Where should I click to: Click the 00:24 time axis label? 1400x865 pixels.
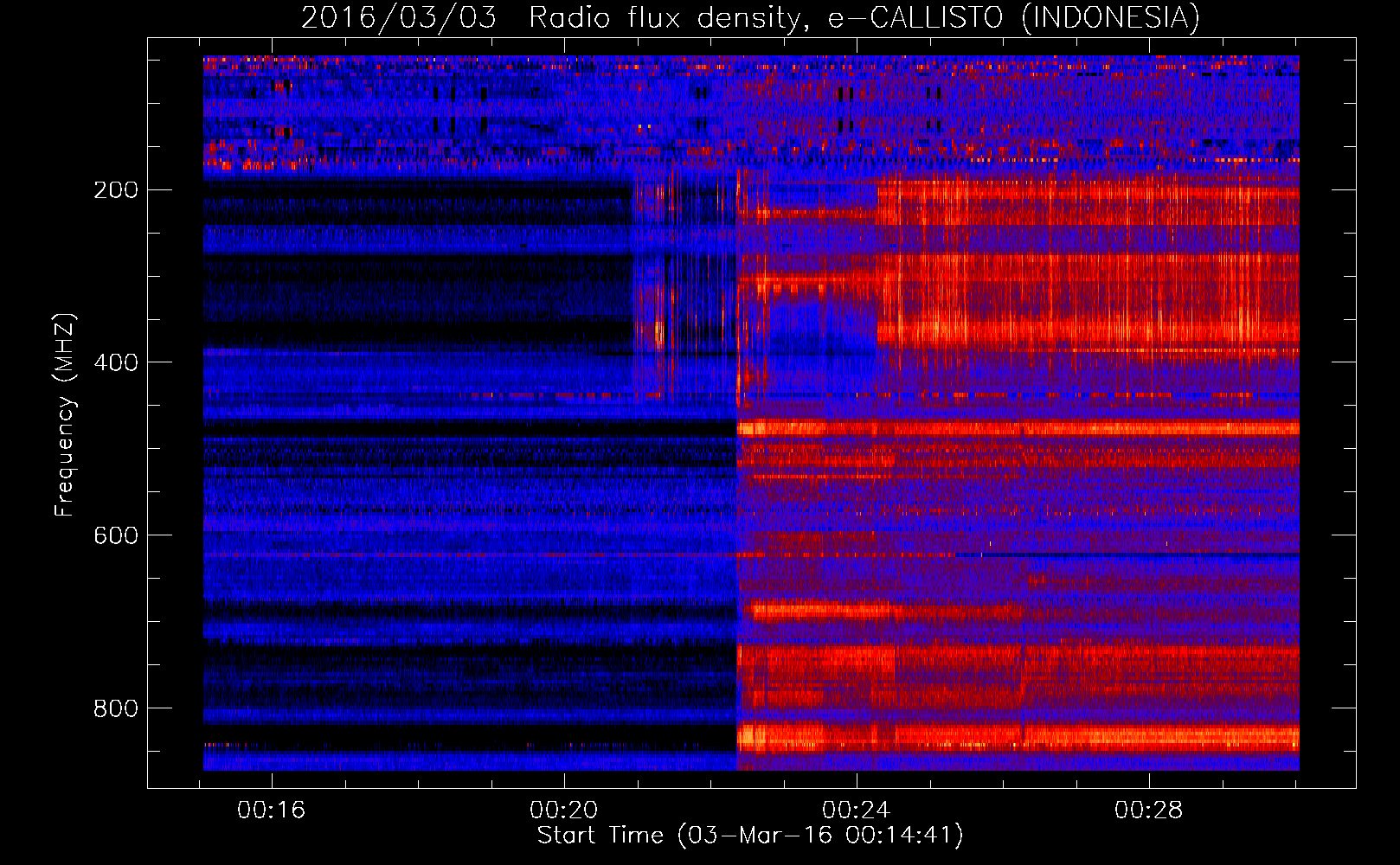pos(857,811)
